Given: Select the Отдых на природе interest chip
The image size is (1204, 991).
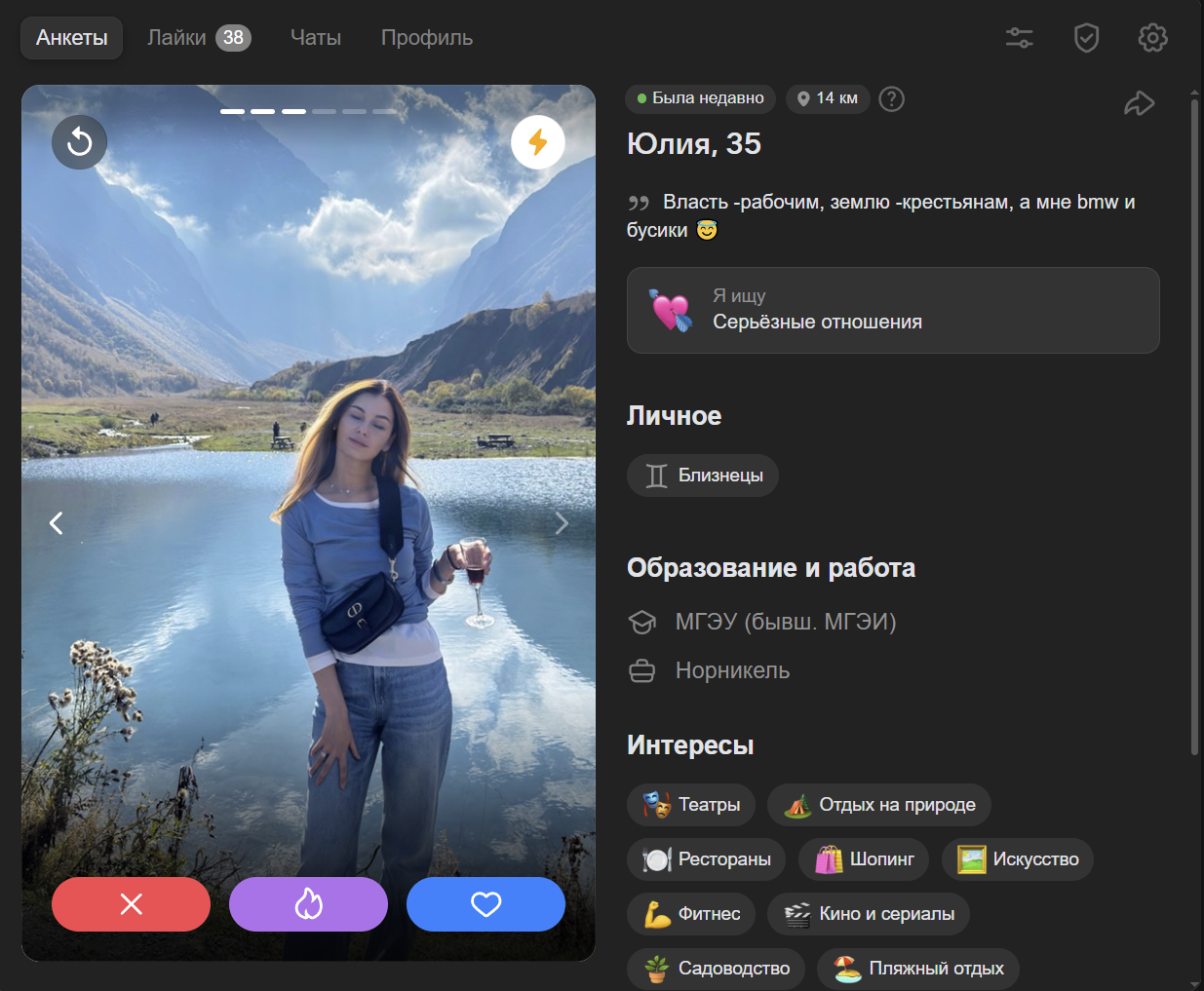Looking at the screenshot, I should pyautogui.click(x=879, y=805).
